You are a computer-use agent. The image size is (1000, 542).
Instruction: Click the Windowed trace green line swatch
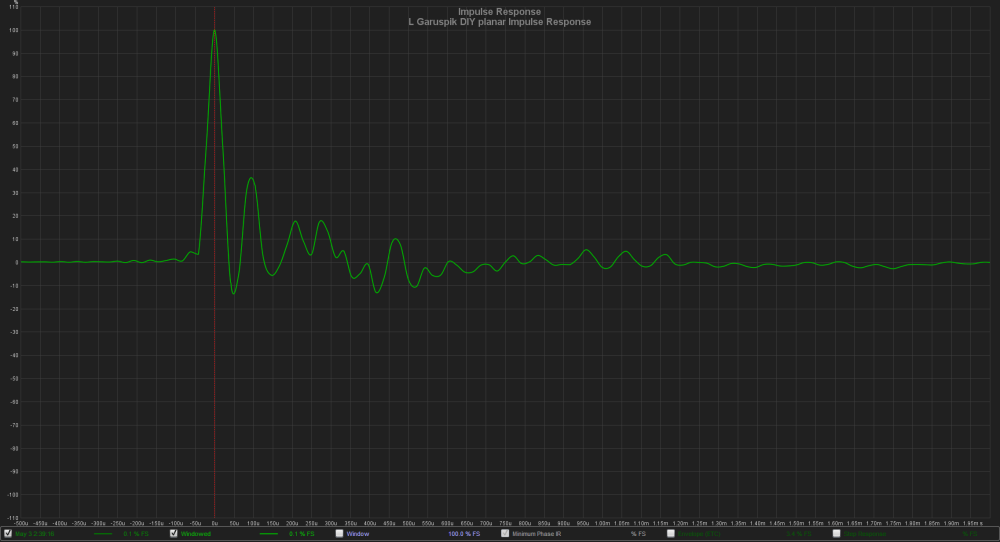pos(268,534)
